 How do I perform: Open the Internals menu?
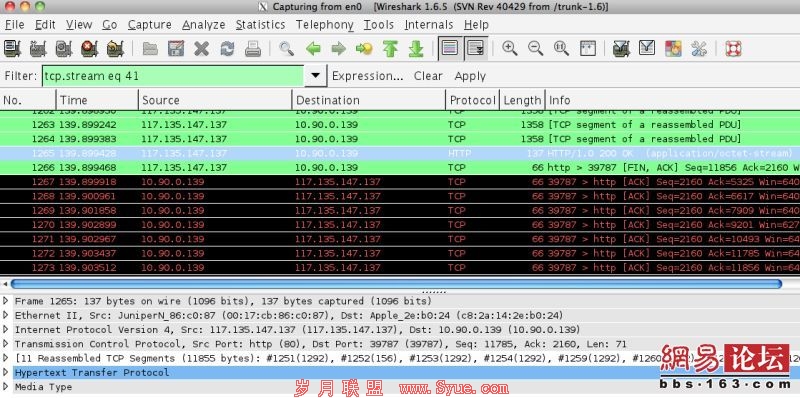[x=429, y=24]
